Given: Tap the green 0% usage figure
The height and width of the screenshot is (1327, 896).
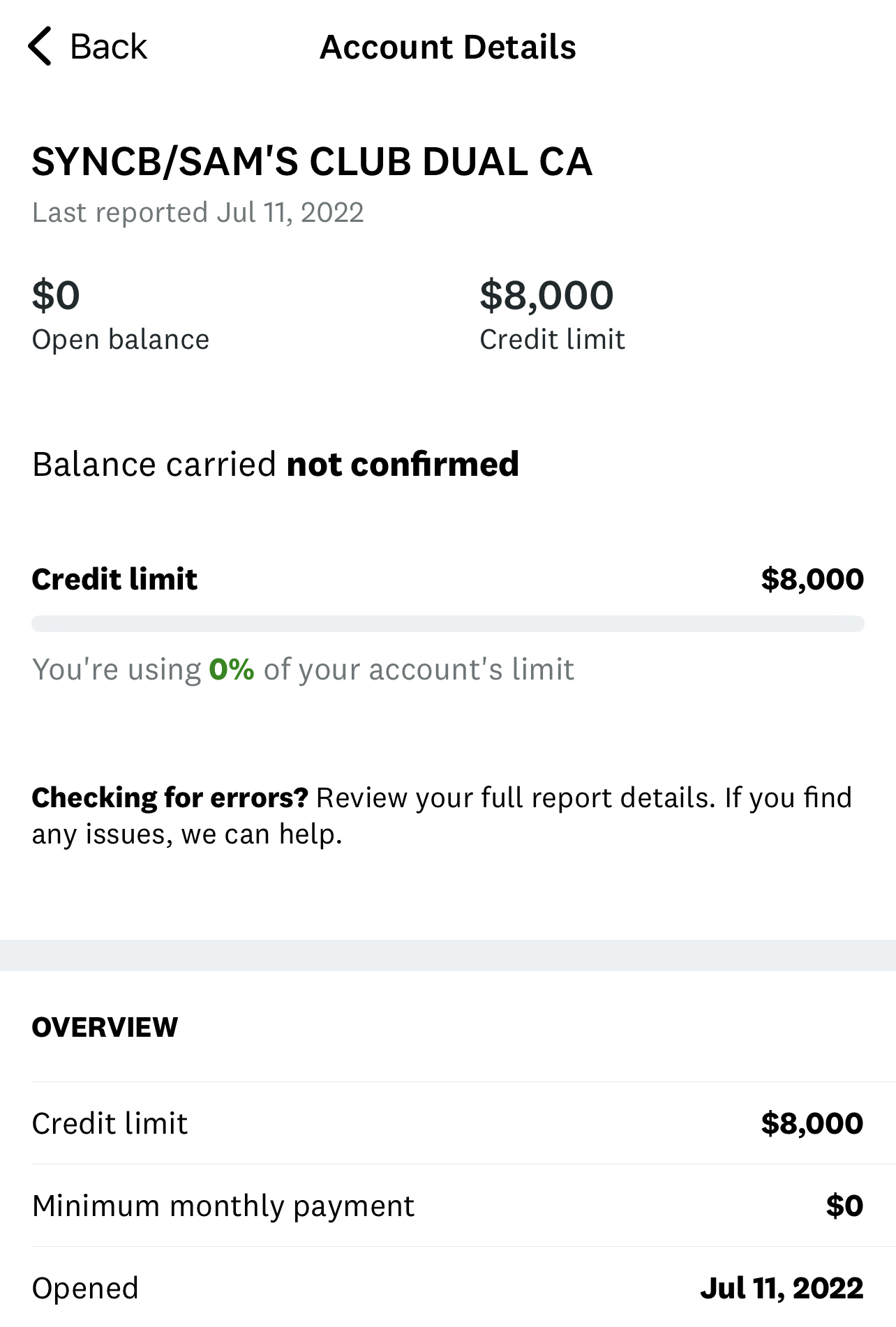Looking at the screenshot, I should 232,670.
